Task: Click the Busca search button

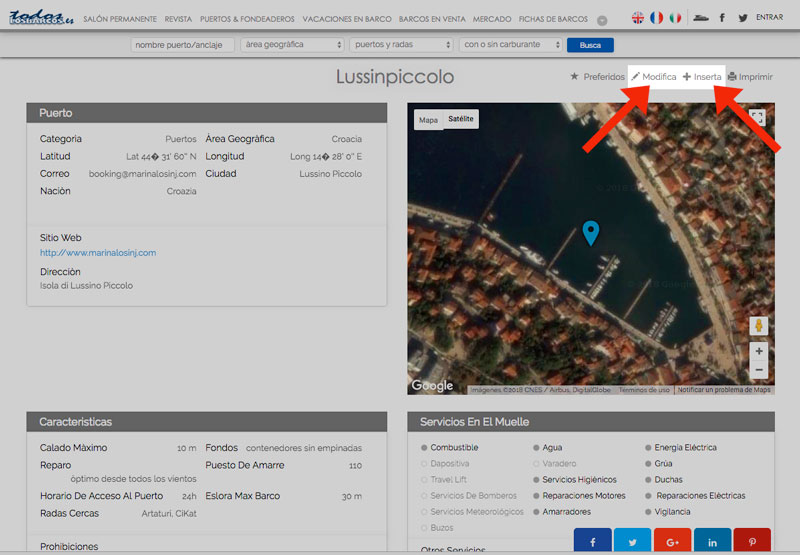Action: coord(590,45)
